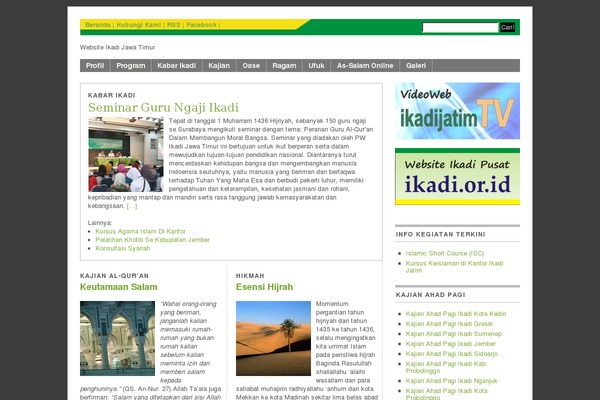
Task: Click the HIKMAH section heading
Action: point(250,276)
